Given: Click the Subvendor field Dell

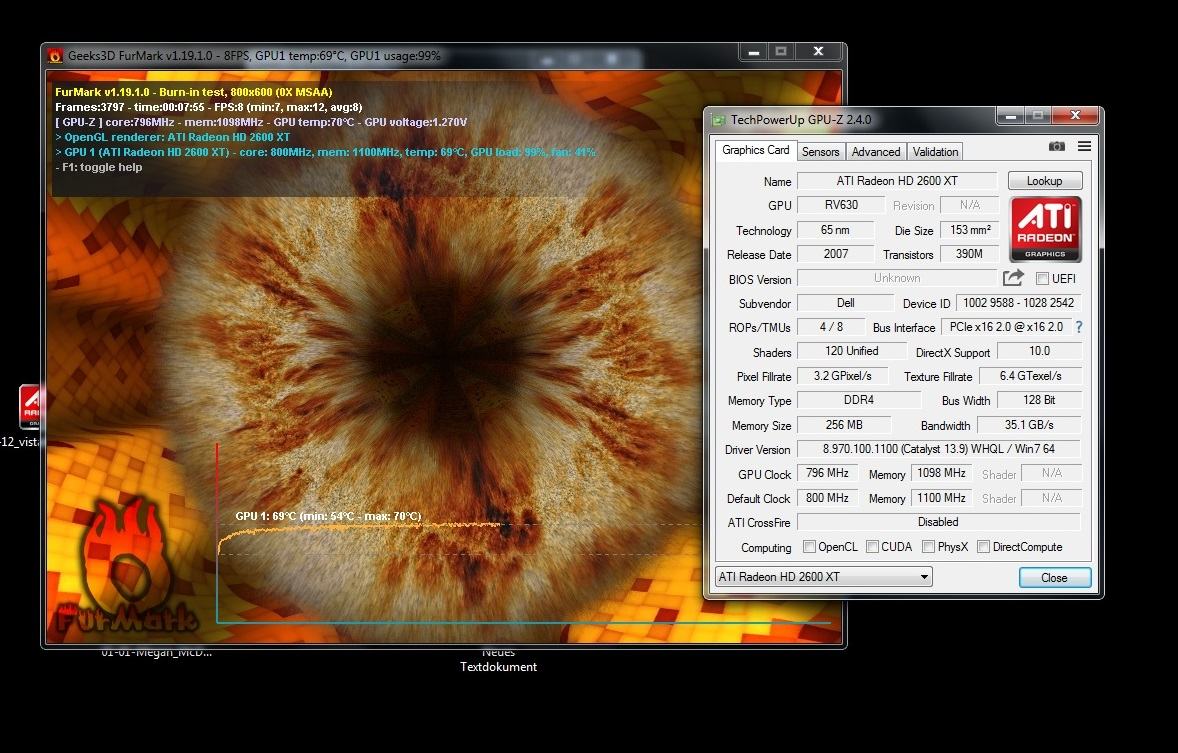Looking at the screenshot, I should [x=845, y=303].
